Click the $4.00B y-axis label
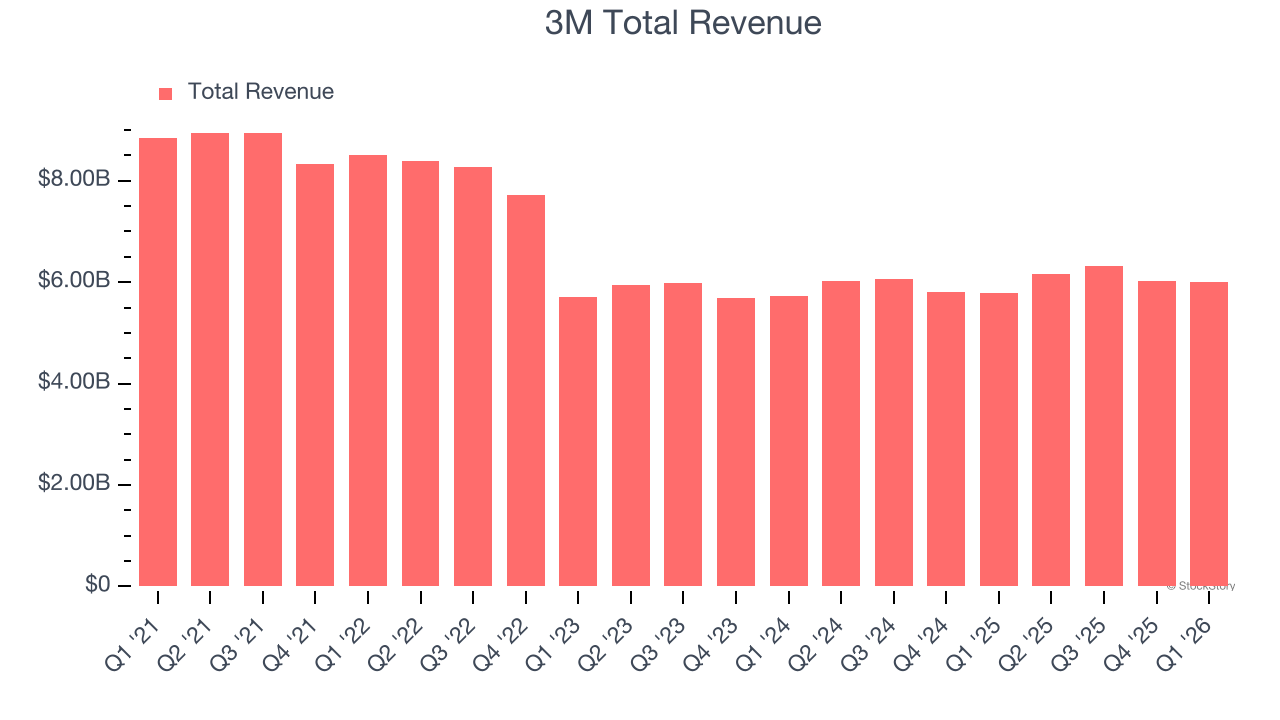The height and width of the screenshot is (720, 1280). tap(74, 383)
